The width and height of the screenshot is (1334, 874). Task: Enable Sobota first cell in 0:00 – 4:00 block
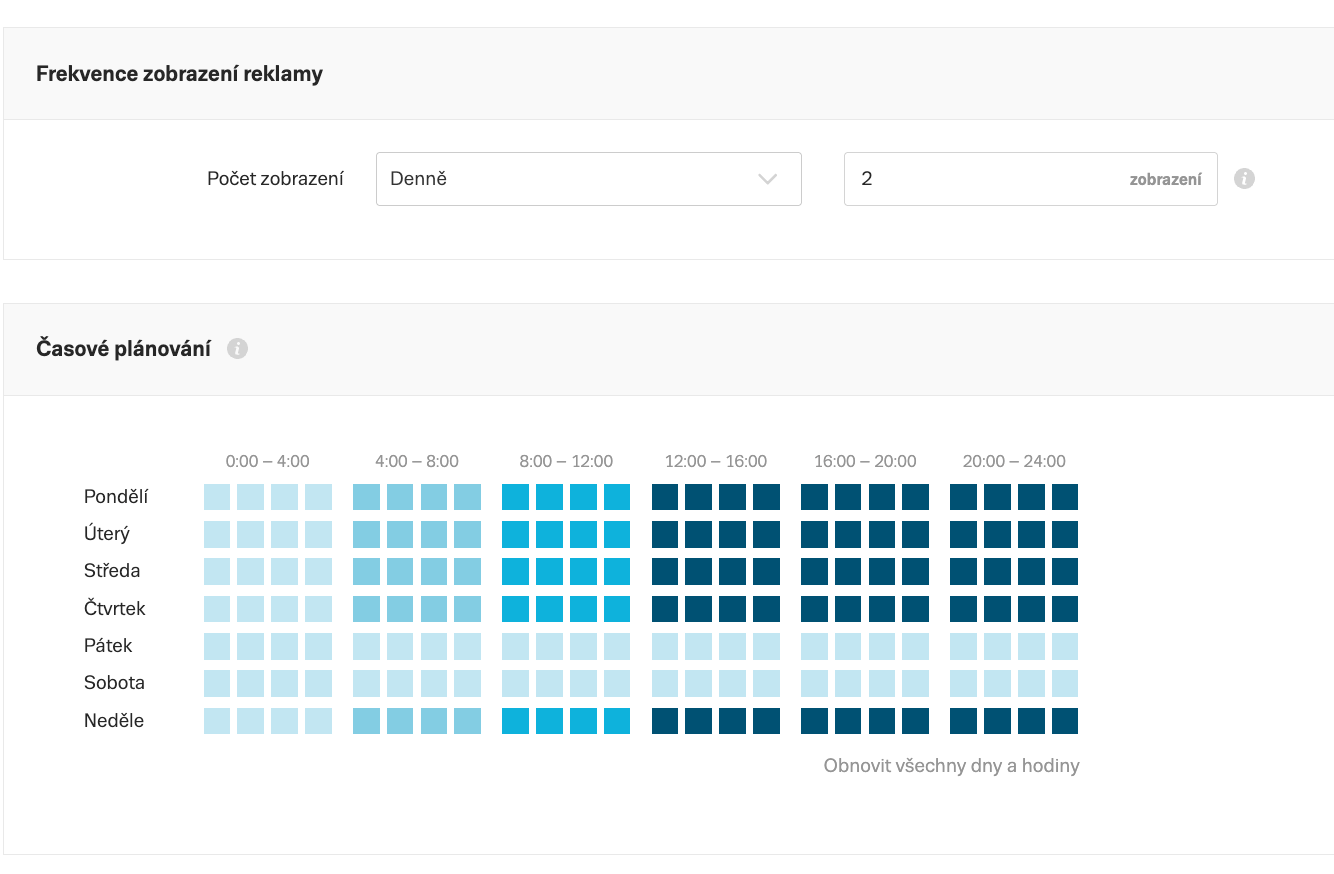pos(217,683)
